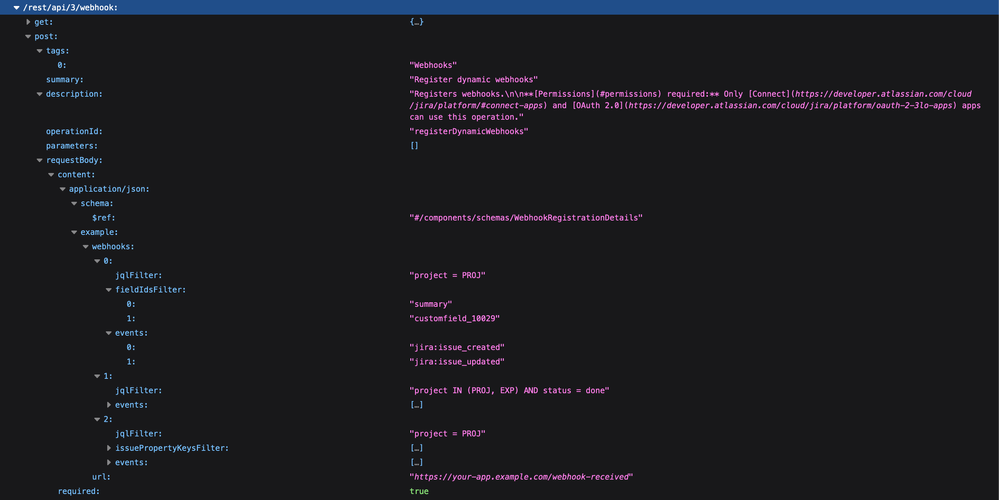
Task: Click collapsed […] value of webhook 2 events
Action: tap(417, 462)
